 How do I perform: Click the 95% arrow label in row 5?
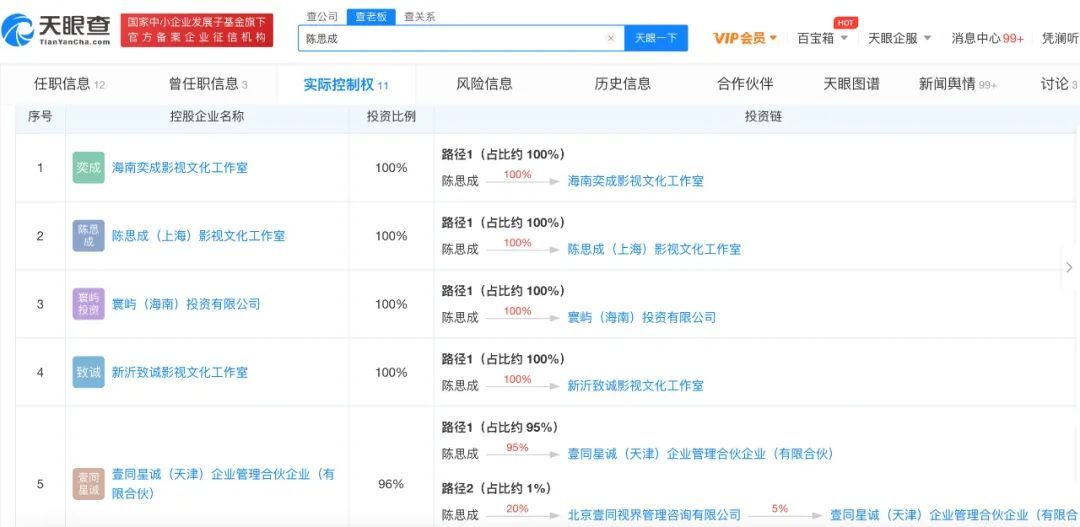(517, 448)
